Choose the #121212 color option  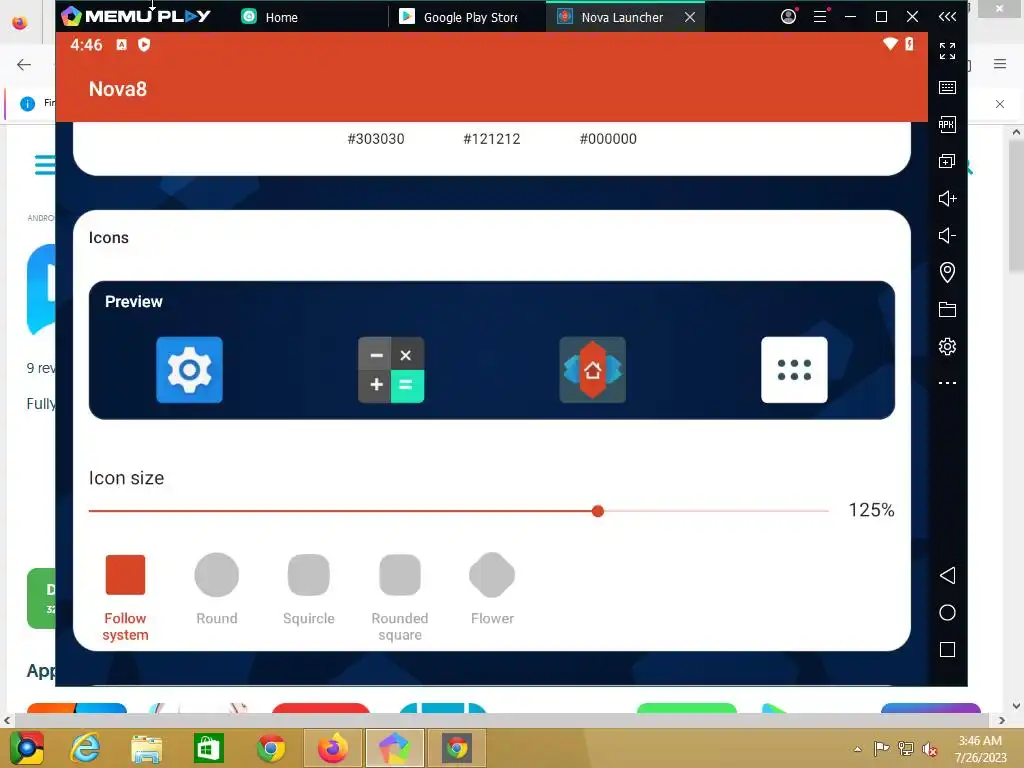click(492, 139)
